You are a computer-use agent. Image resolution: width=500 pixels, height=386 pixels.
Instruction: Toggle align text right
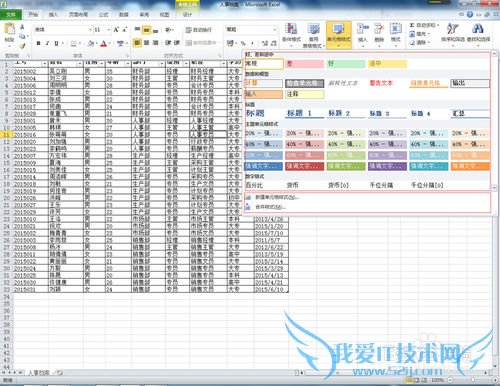155,43
